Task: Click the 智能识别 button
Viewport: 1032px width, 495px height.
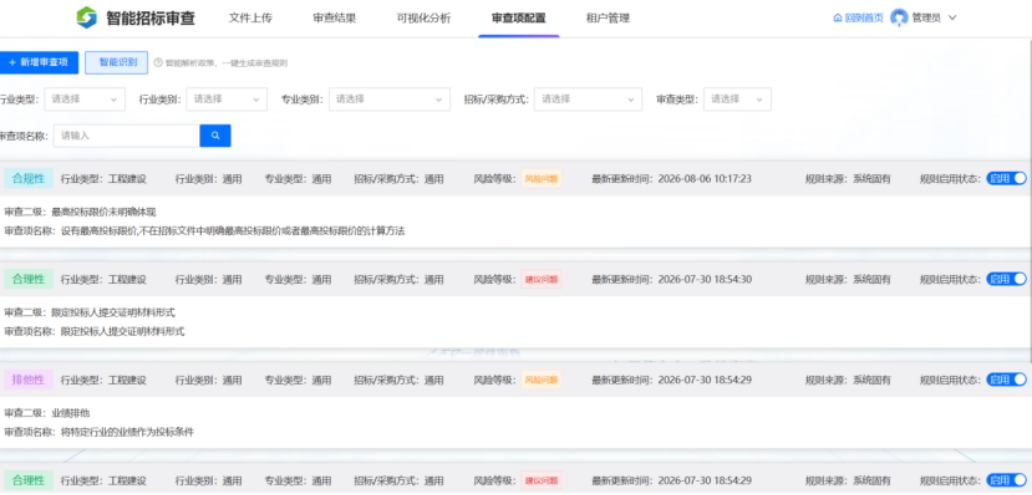Action: tap(116, 63)
